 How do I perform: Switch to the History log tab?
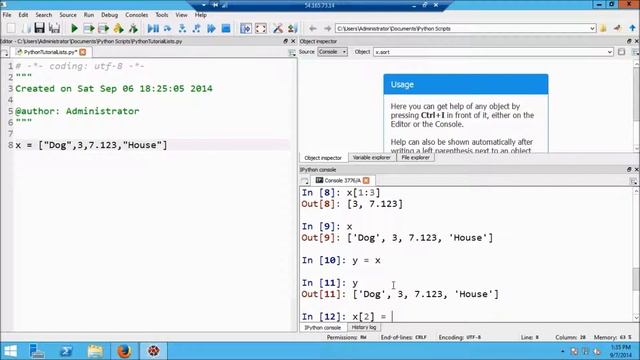click(x=364, y=327)
